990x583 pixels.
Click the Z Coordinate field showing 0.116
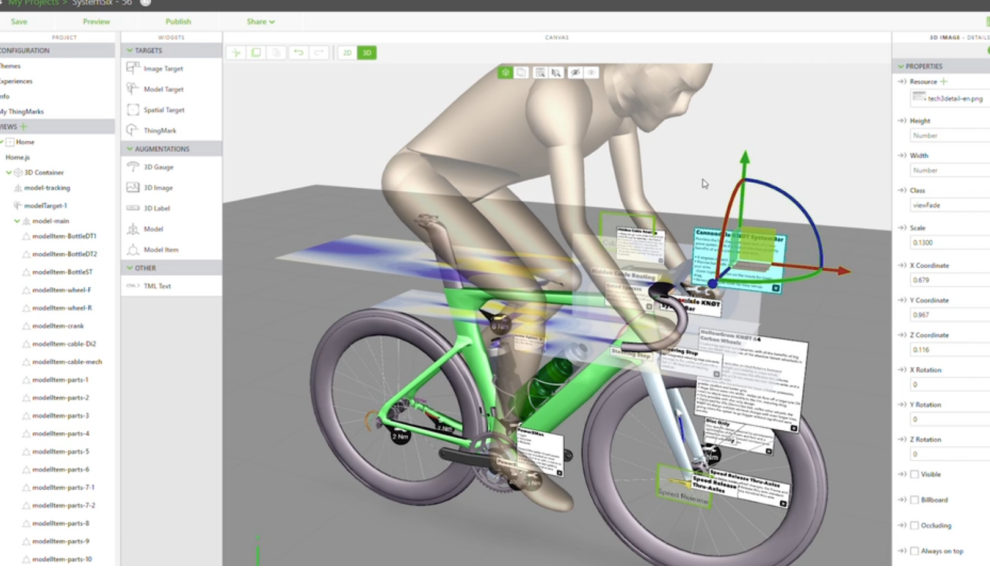(x=950, y=349)
